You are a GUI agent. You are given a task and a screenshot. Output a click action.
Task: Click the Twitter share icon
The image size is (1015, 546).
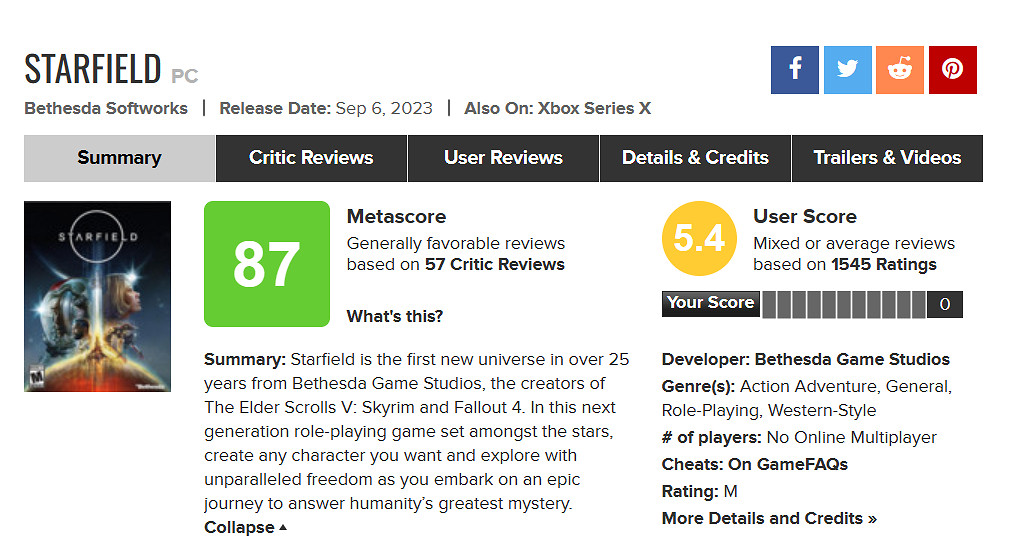click(847, 70)
